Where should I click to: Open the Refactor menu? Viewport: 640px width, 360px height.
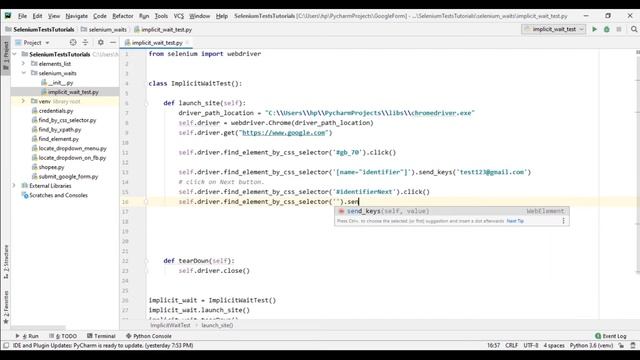click(x=123, y=16)
